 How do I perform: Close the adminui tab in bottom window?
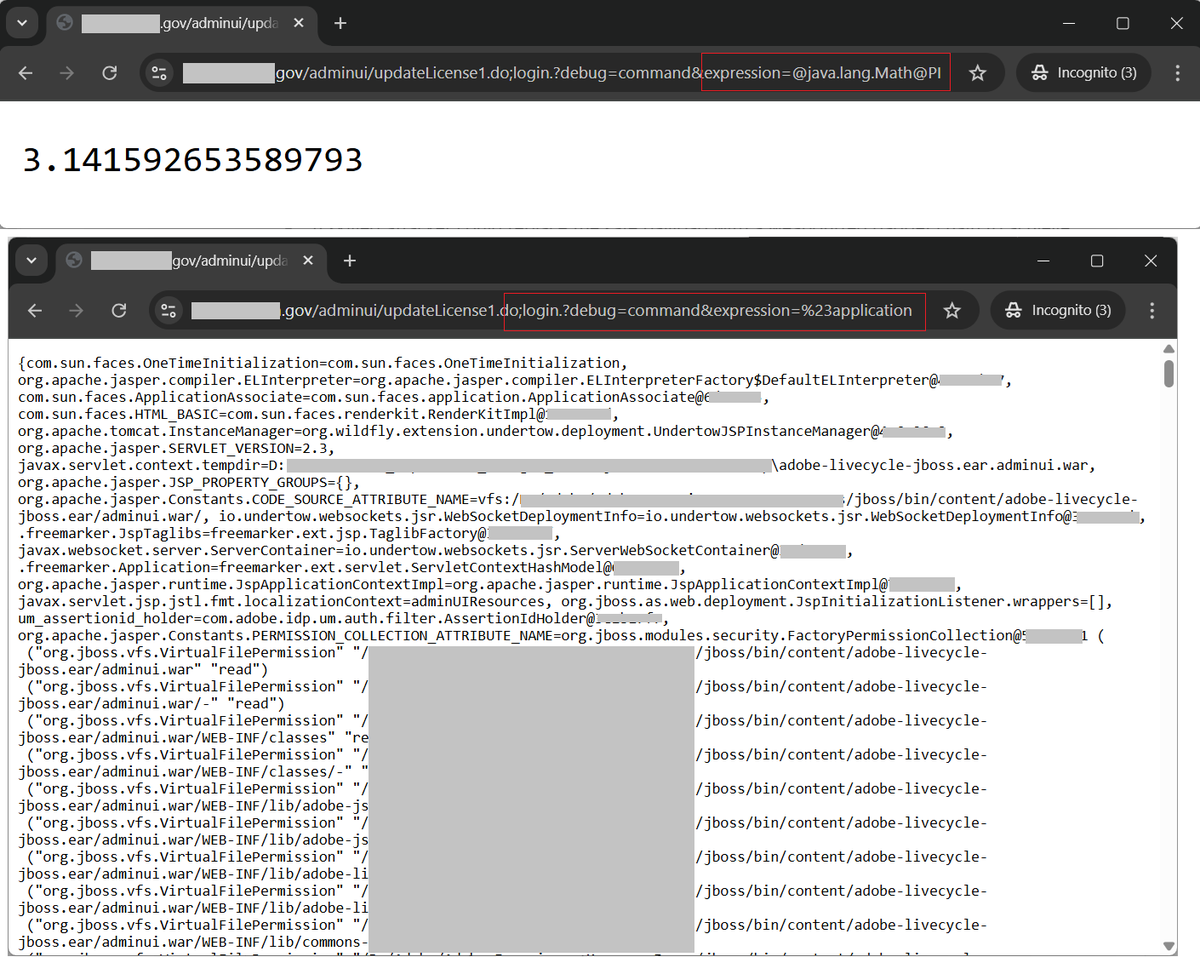click(308, 261)
